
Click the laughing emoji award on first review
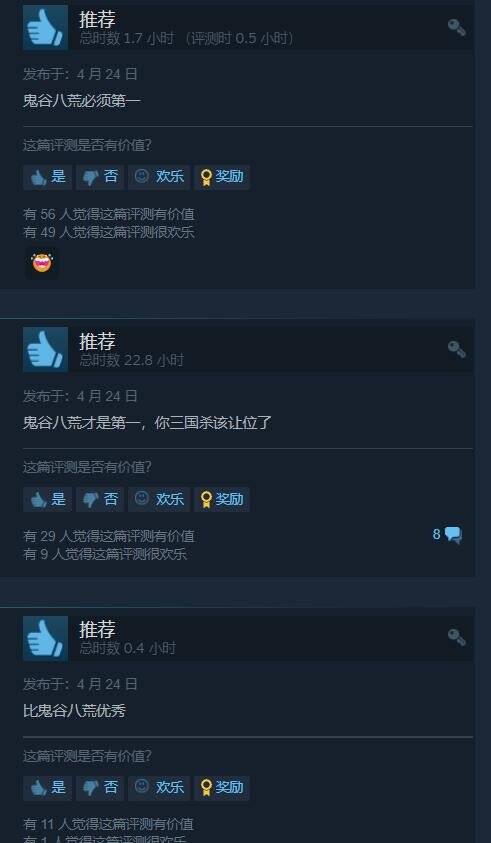(42, 263)
